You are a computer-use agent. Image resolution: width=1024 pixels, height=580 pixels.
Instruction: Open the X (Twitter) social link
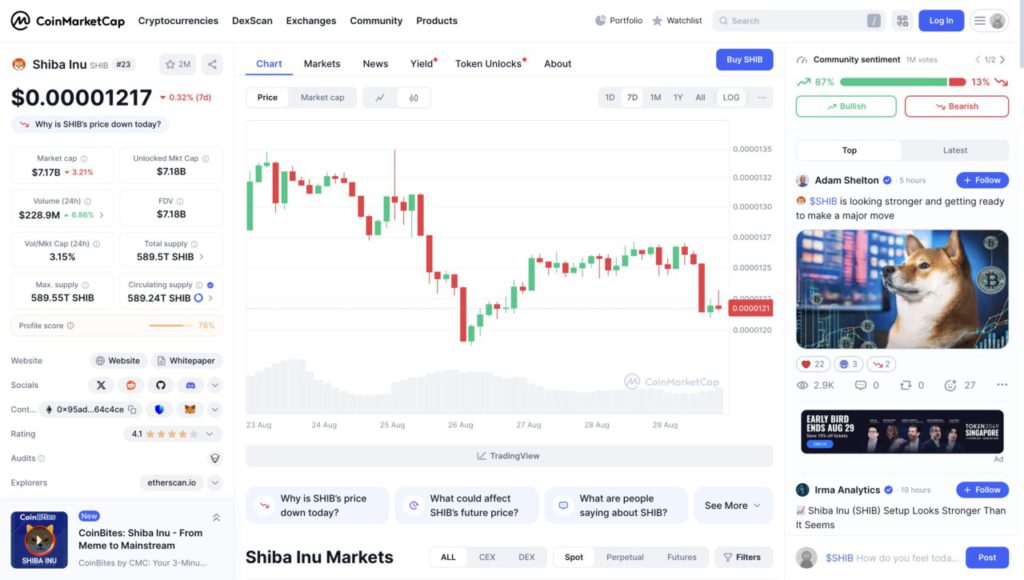101,385
